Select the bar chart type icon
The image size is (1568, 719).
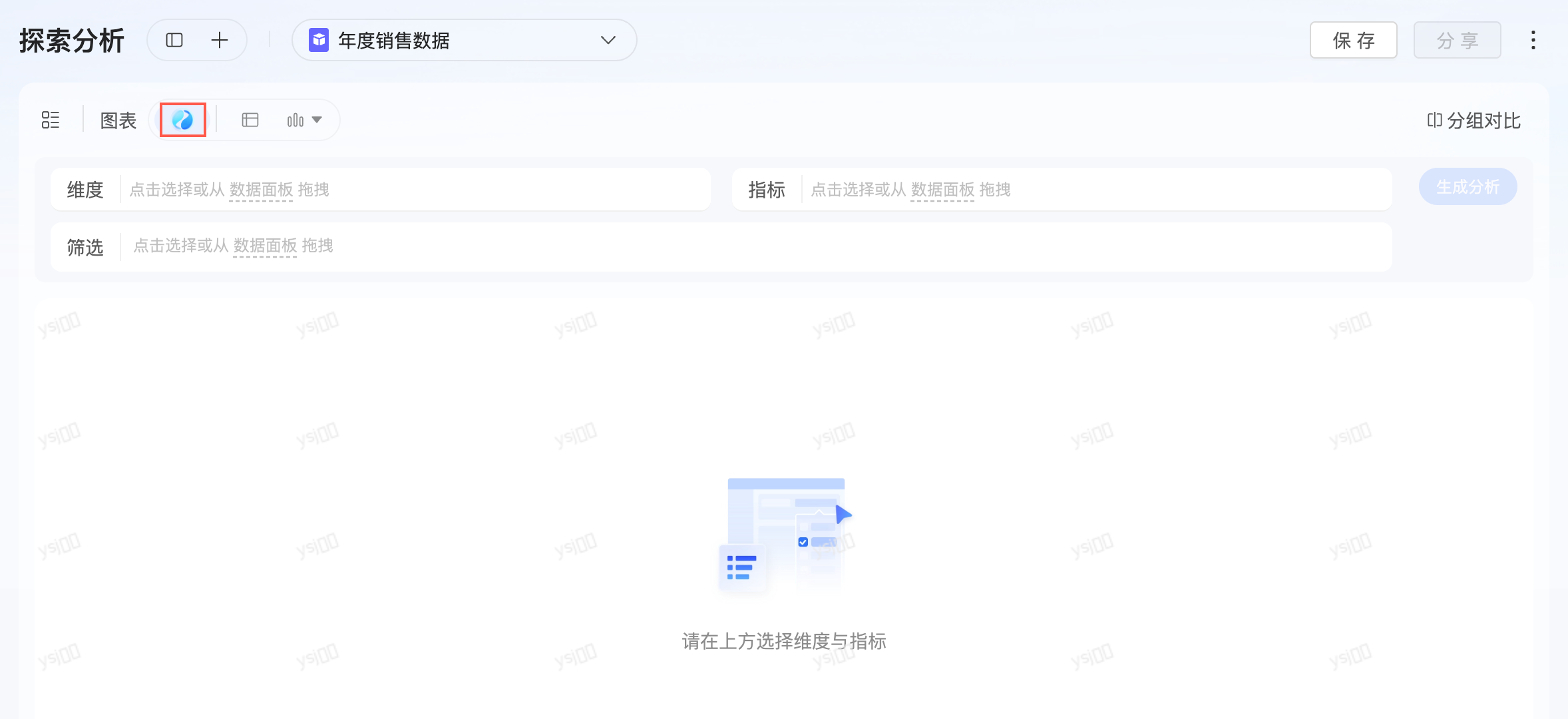[295, 120]
